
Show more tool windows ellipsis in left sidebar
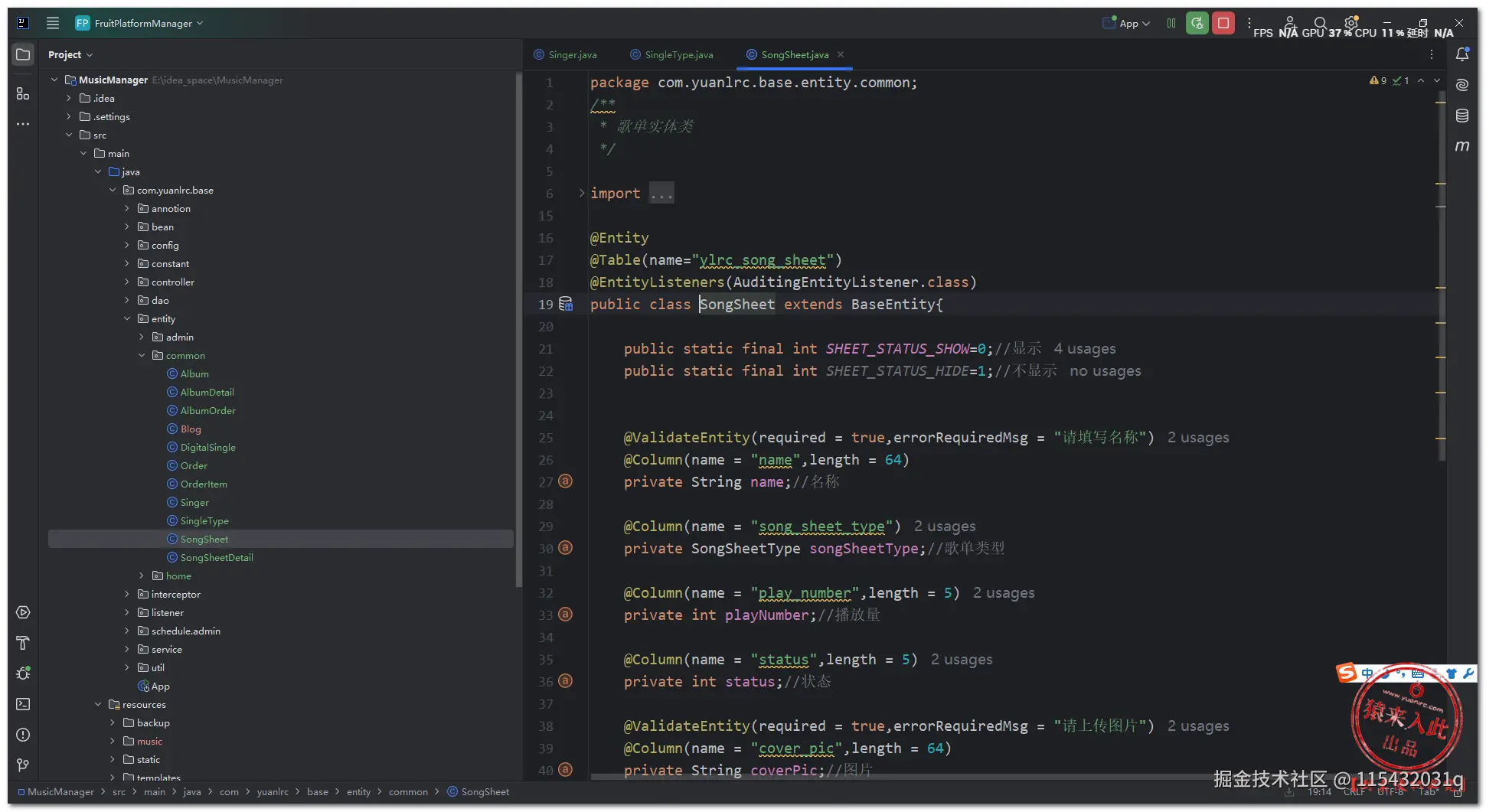pyautogui.click(x=23, y=124)
